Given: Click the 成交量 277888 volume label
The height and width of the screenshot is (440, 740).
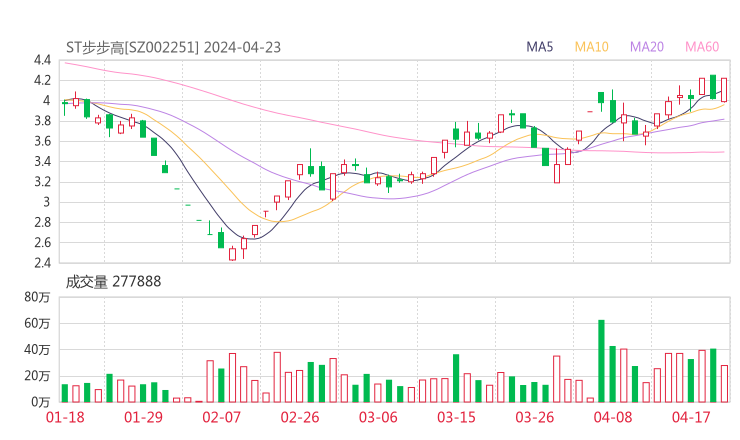Looking at the screenshot, I should [113, 282].
